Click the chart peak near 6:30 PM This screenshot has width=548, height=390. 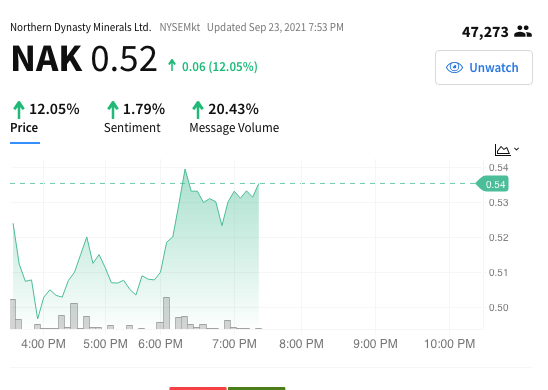pos(185,169)
